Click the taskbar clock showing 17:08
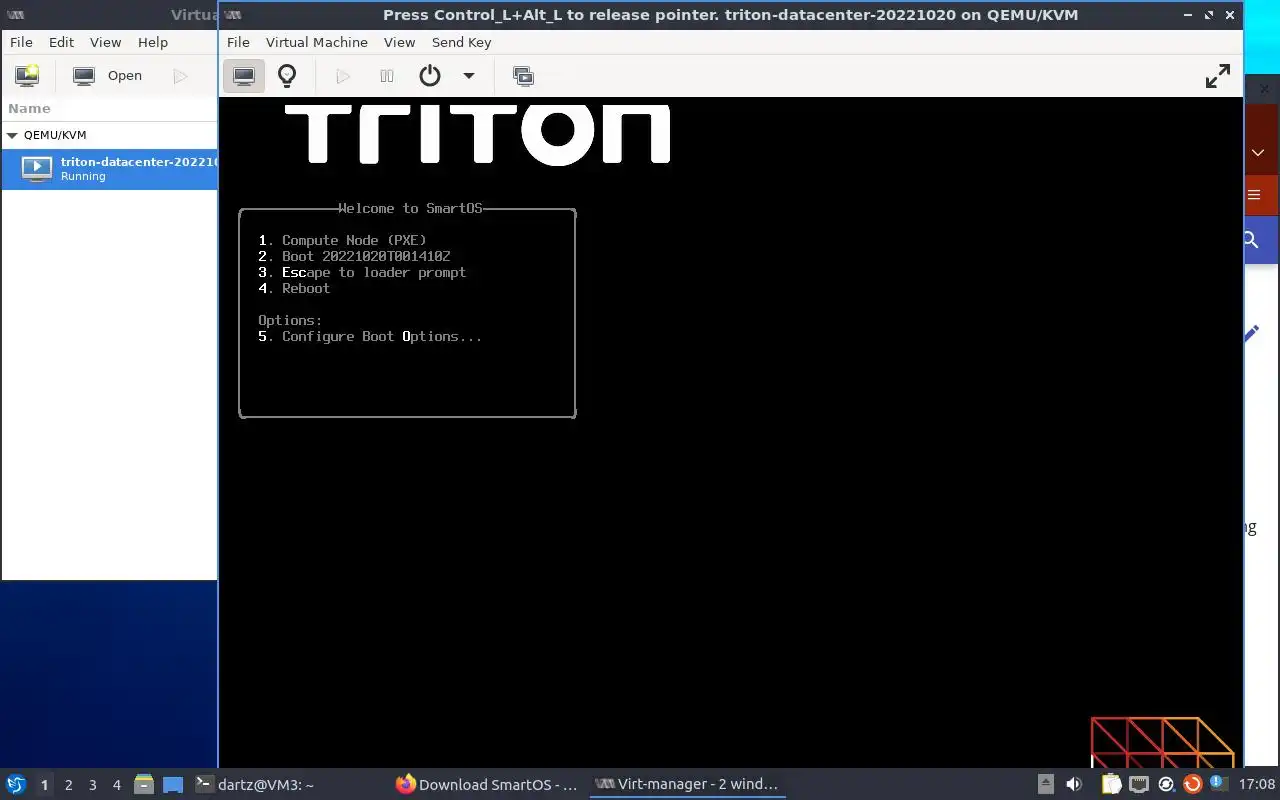1280x800 pixels. (x=1257, y=785)
